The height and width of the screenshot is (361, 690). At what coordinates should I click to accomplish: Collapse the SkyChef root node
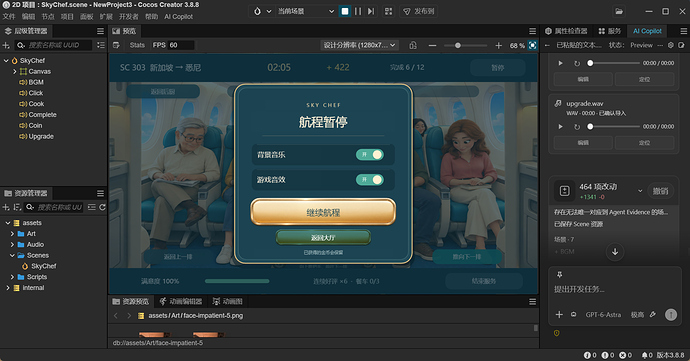coord(6,60)
